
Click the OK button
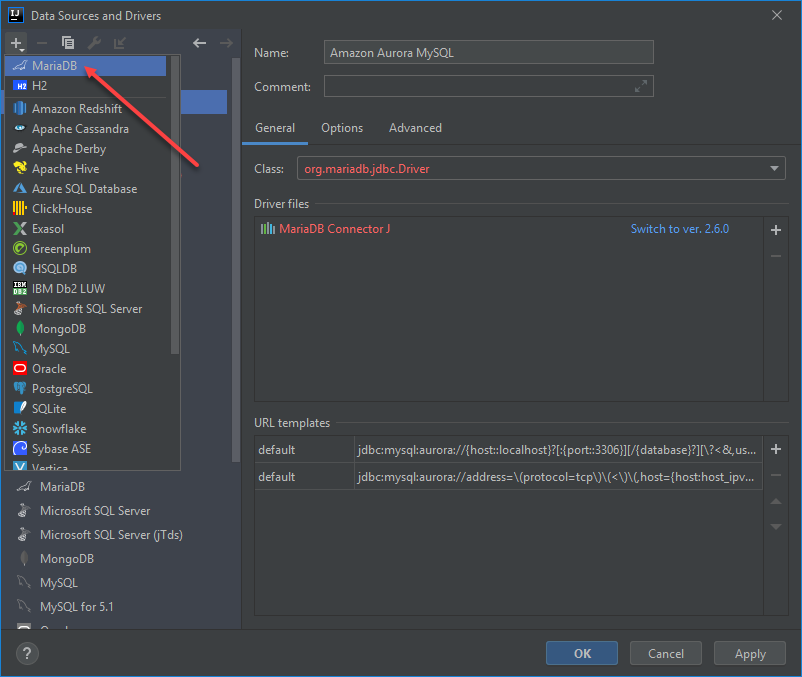click(582, 653)
